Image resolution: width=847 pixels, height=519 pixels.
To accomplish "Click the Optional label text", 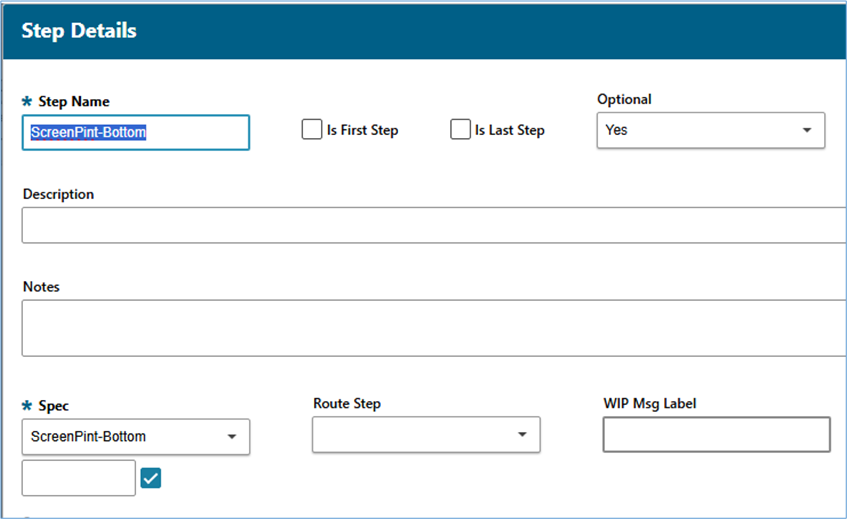I will pos(624,99).
